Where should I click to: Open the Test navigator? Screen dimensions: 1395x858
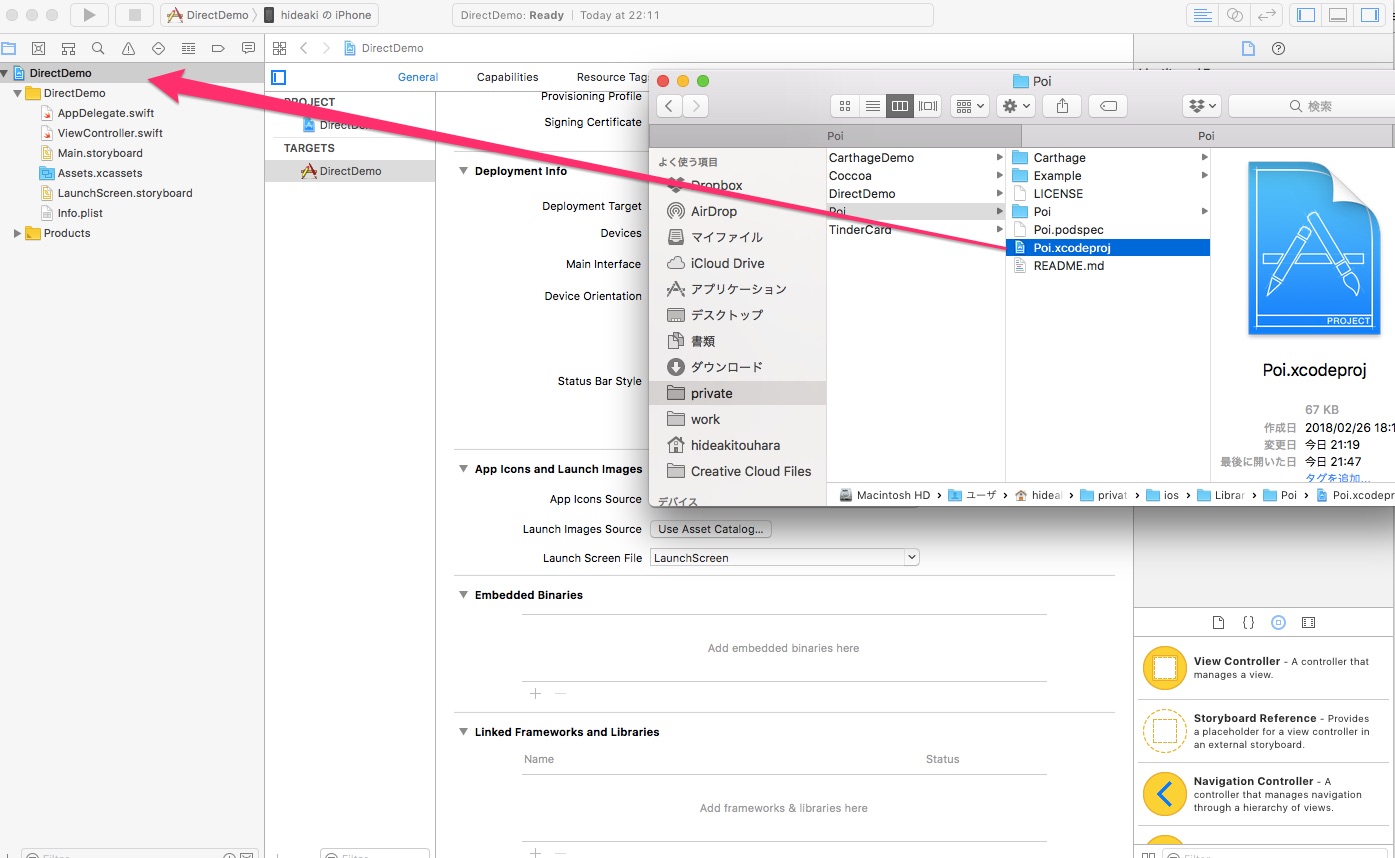158,48
